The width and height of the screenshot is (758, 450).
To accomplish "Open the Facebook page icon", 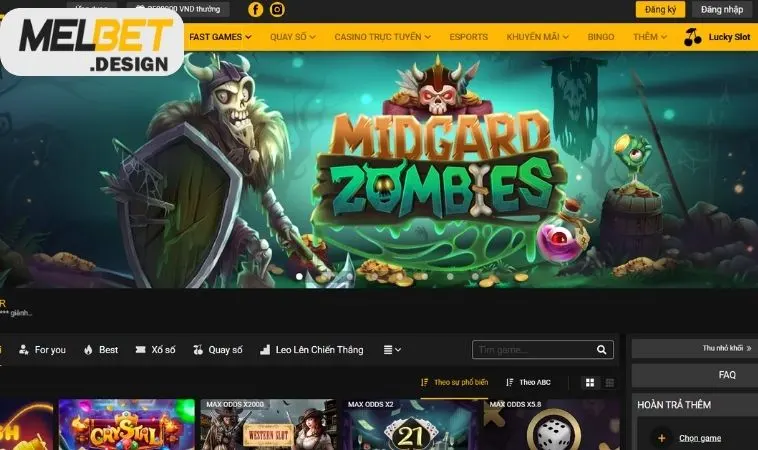I will coord(255,9).
